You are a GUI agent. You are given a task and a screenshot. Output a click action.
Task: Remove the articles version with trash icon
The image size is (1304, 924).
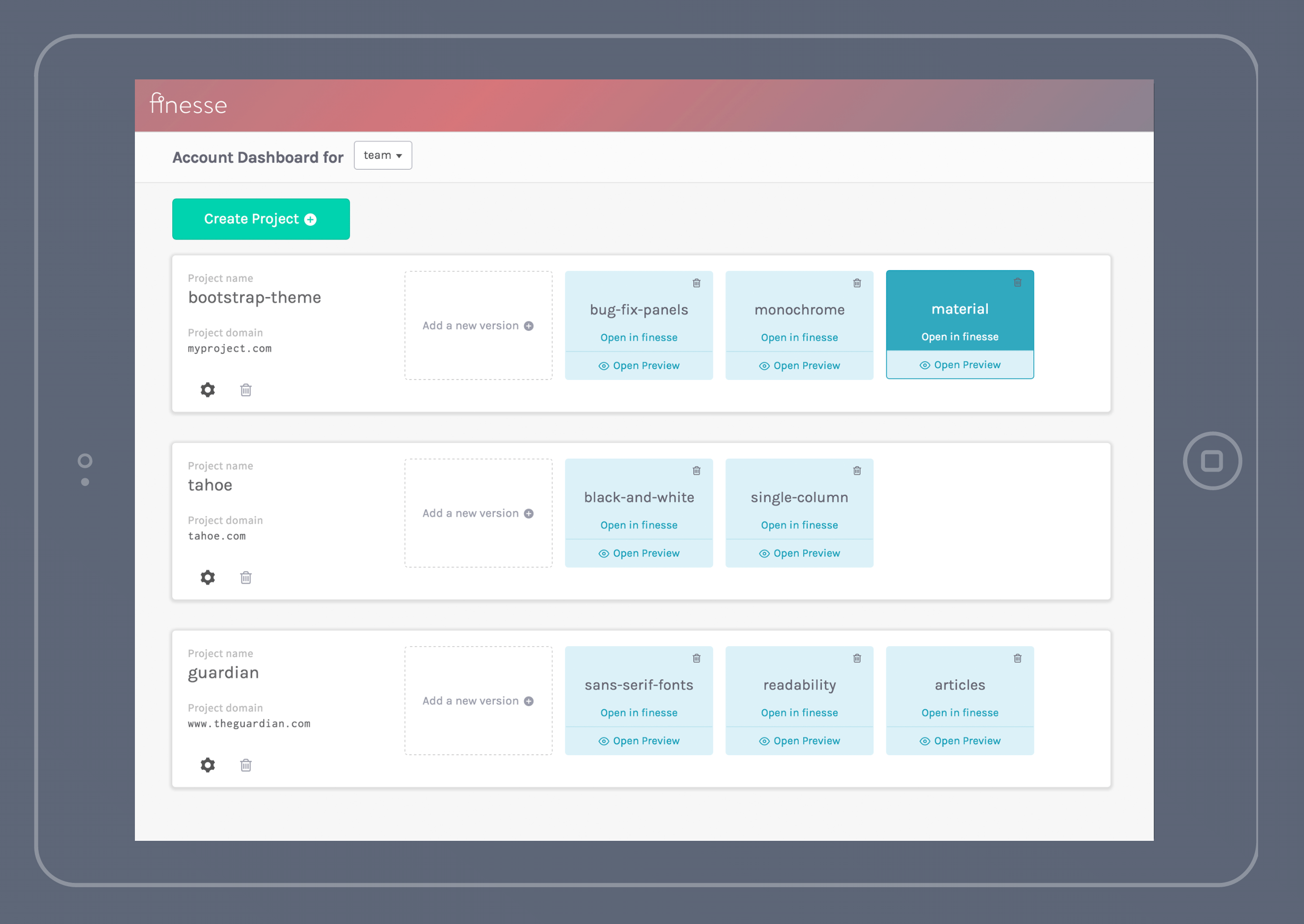(1017, 658)
